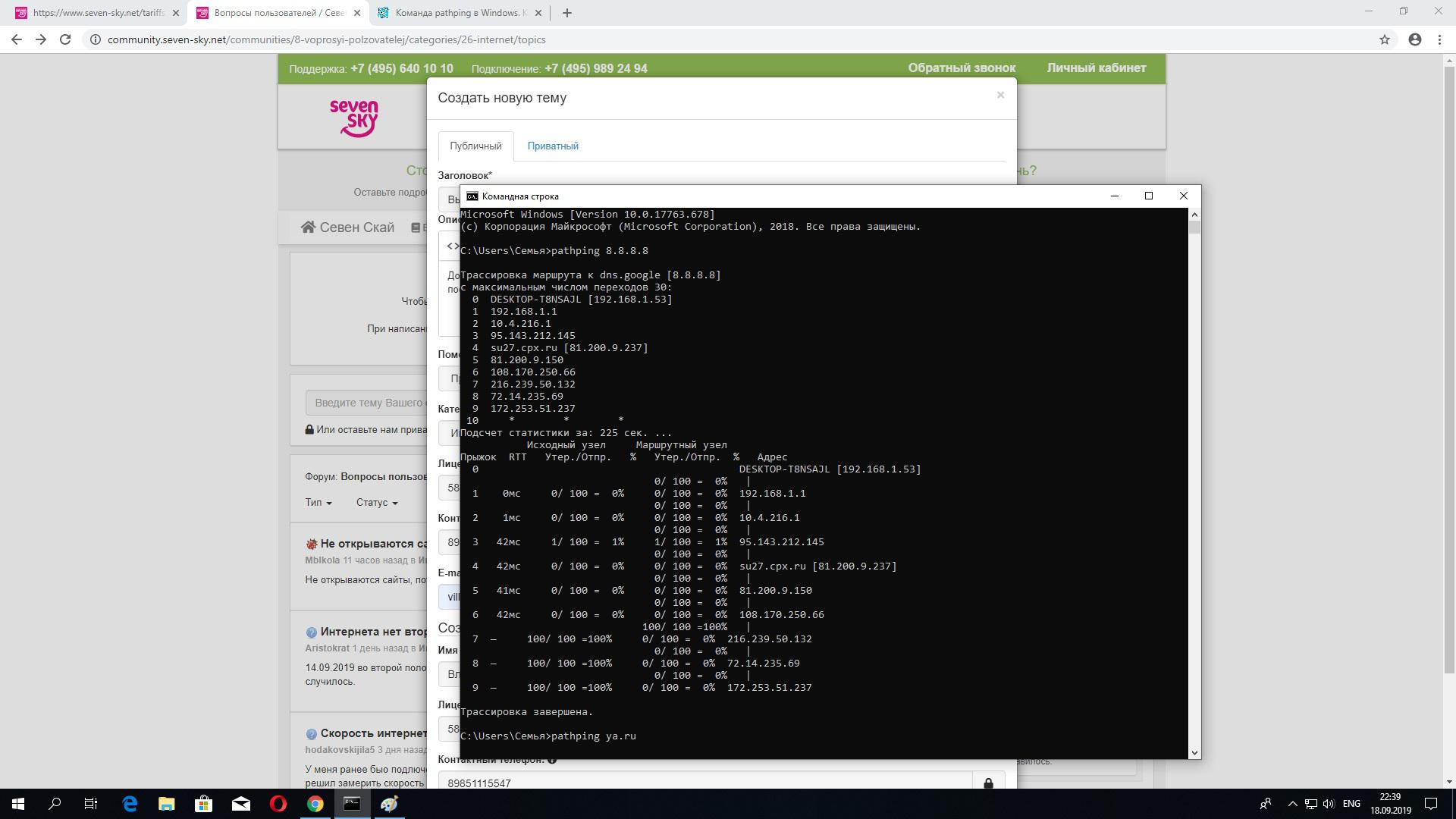Click the browser forward arrow
This screenshot has width=1456, height=819.
pos(41,39)
